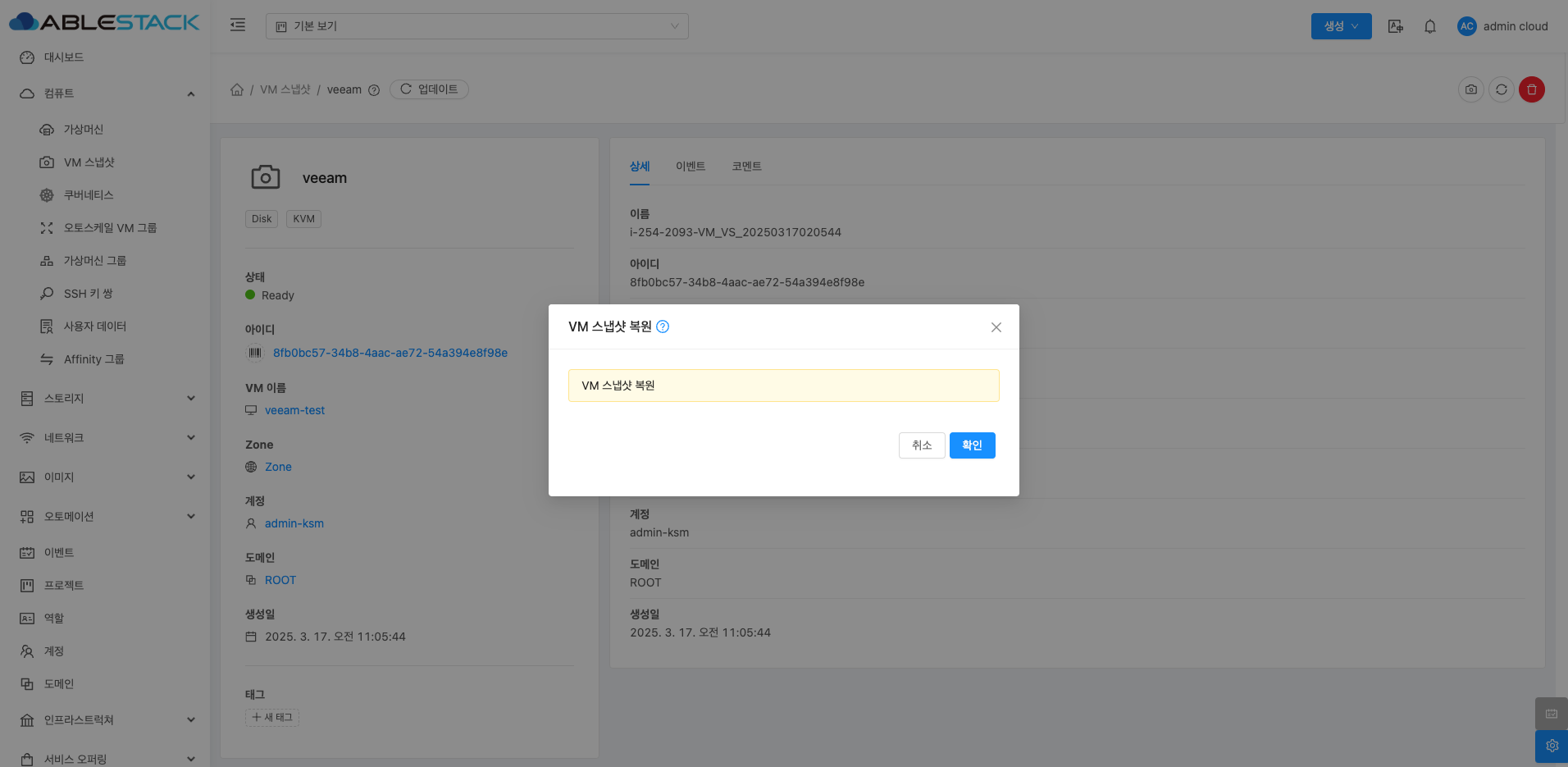Screen dimensions: 1568x767
Task: Click the camera snapshot icon in toolbar
Action: point(1470,89)
